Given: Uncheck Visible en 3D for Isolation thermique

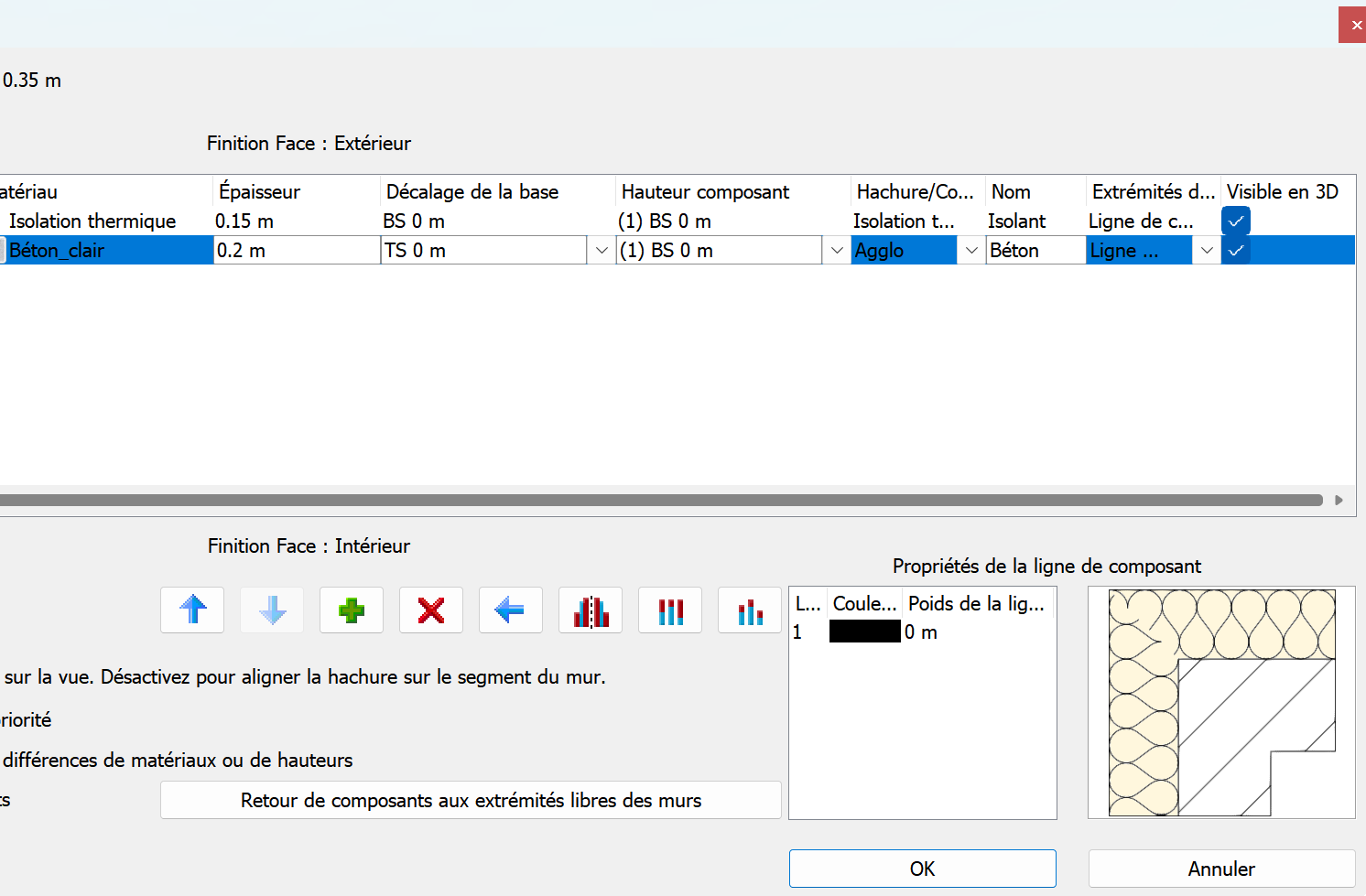Looking at the screenshot, I should pos(1236,221).
